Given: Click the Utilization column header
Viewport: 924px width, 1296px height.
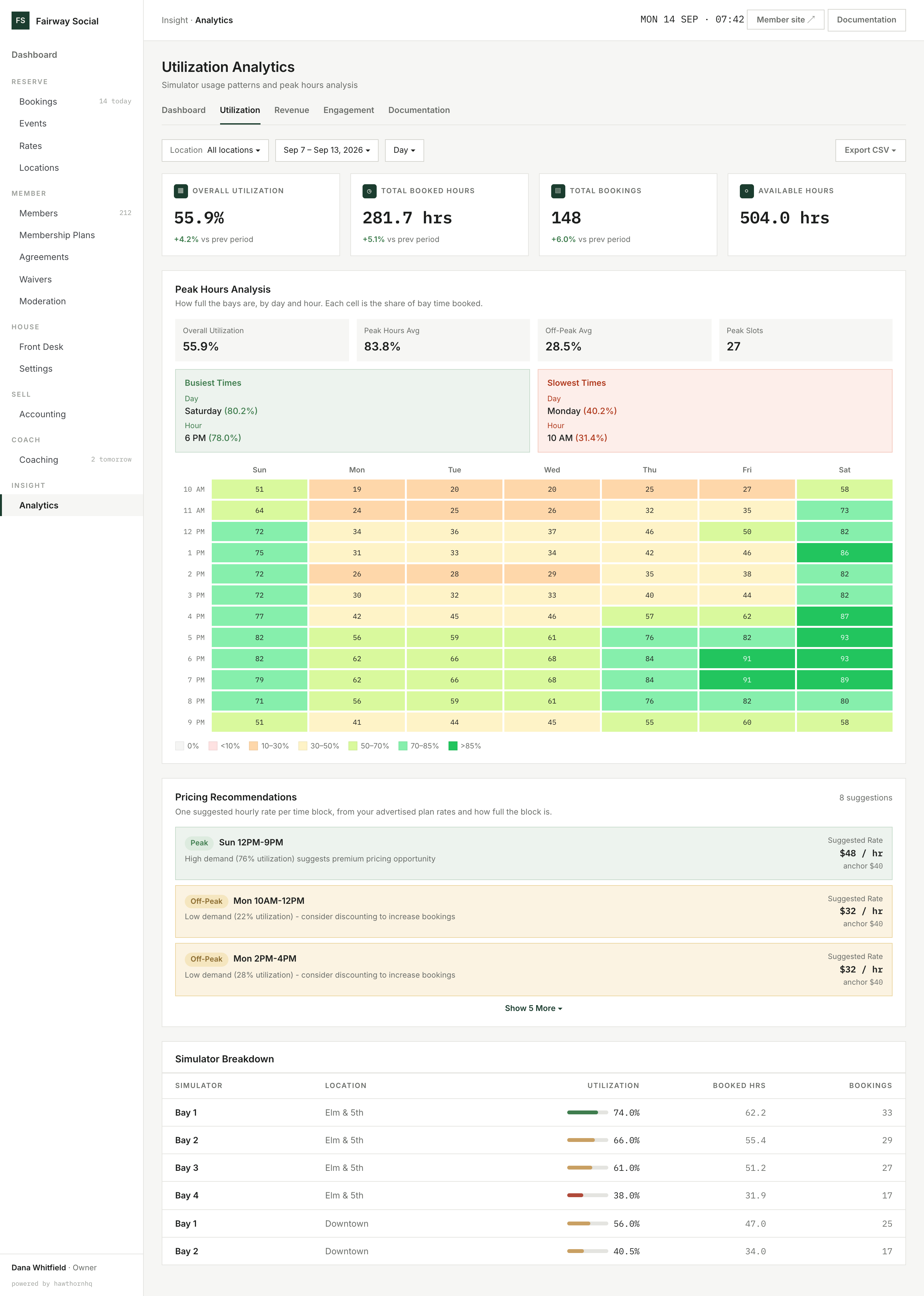Looking at the screenshot, I should 613,1085.
